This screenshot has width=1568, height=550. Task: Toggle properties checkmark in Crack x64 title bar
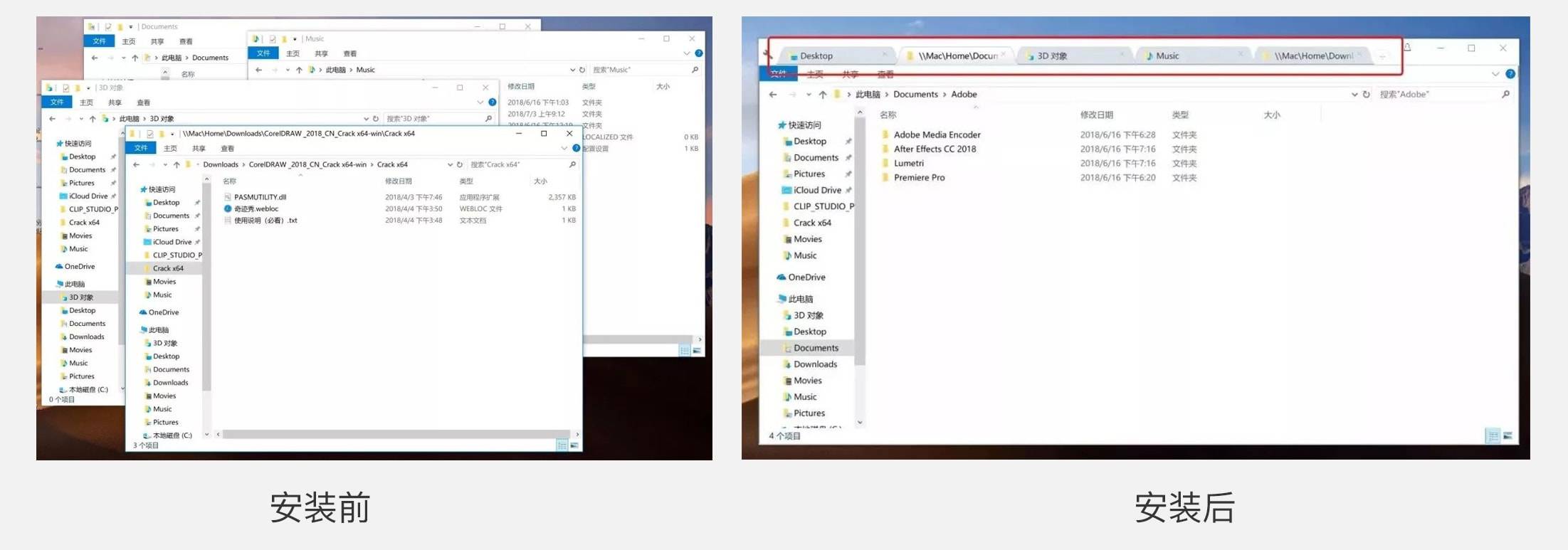[x=149, y=134]
